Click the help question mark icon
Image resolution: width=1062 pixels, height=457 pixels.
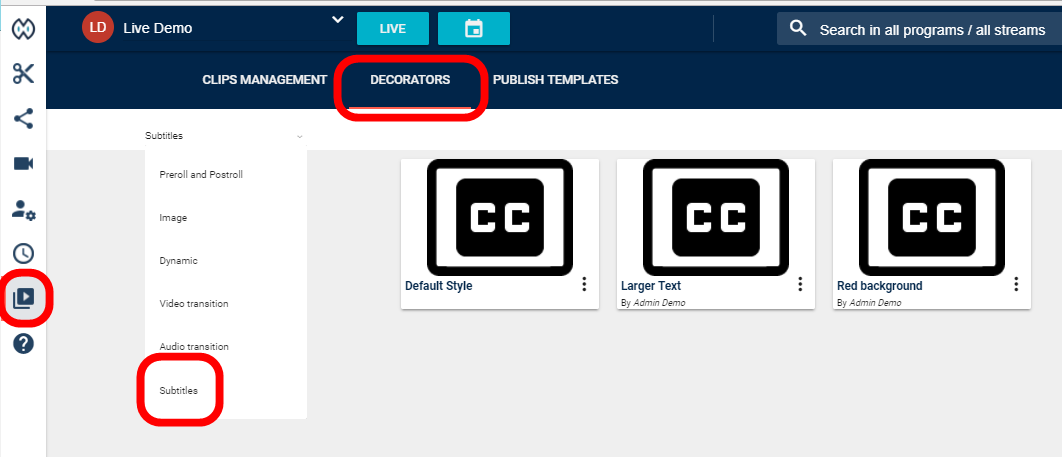(23, 343)
